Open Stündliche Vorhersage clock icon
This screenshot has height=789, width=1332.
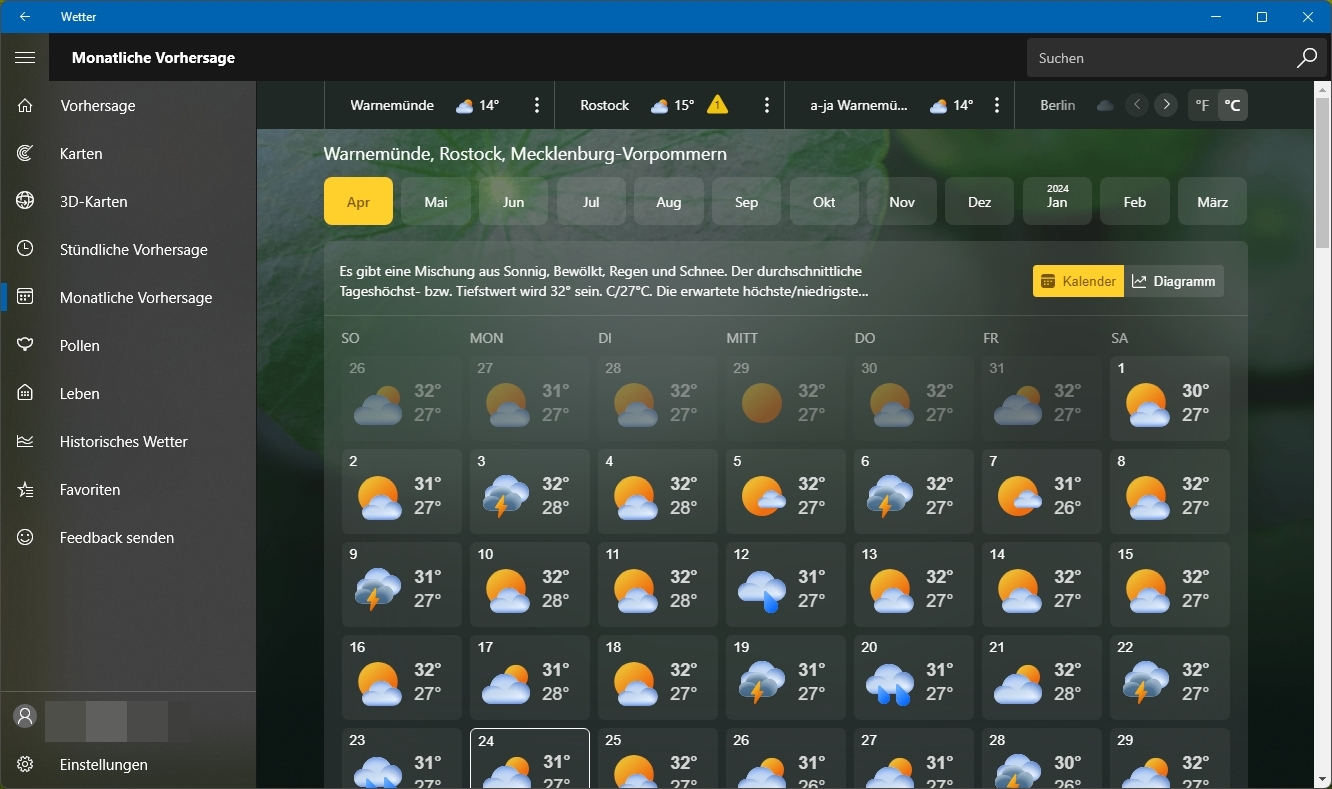25,250
